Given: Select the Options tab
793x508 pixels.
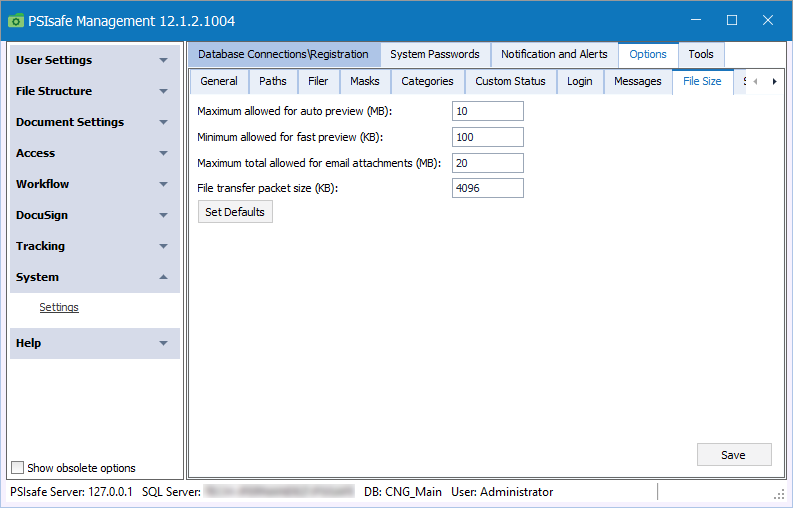Looking at the screenshot, I should 648,54.
